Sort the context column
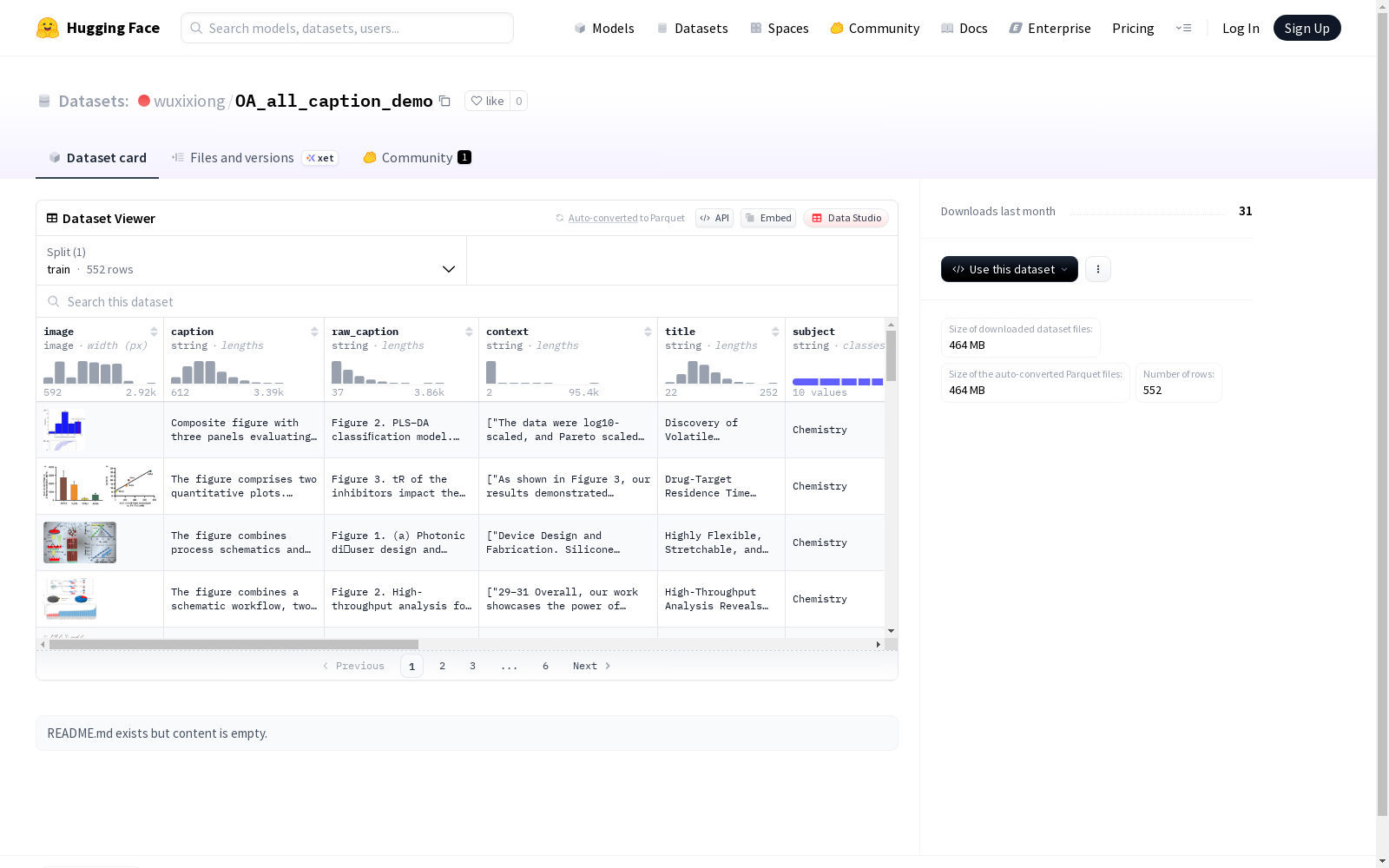 click(648, 332)
